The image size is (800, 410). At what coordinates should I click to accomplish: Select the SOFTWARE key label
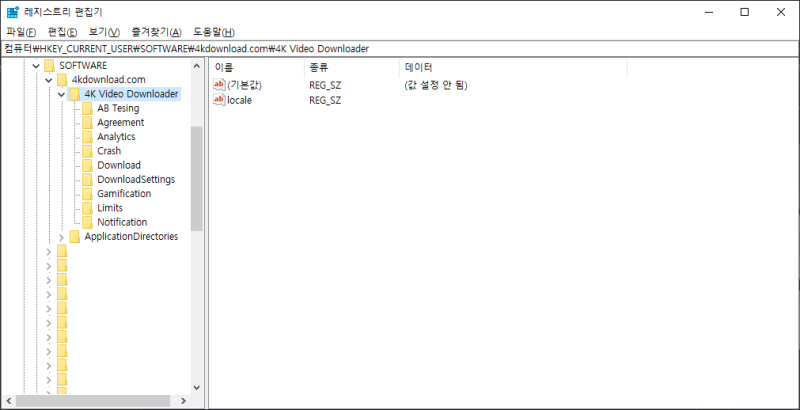pos(83,65)
